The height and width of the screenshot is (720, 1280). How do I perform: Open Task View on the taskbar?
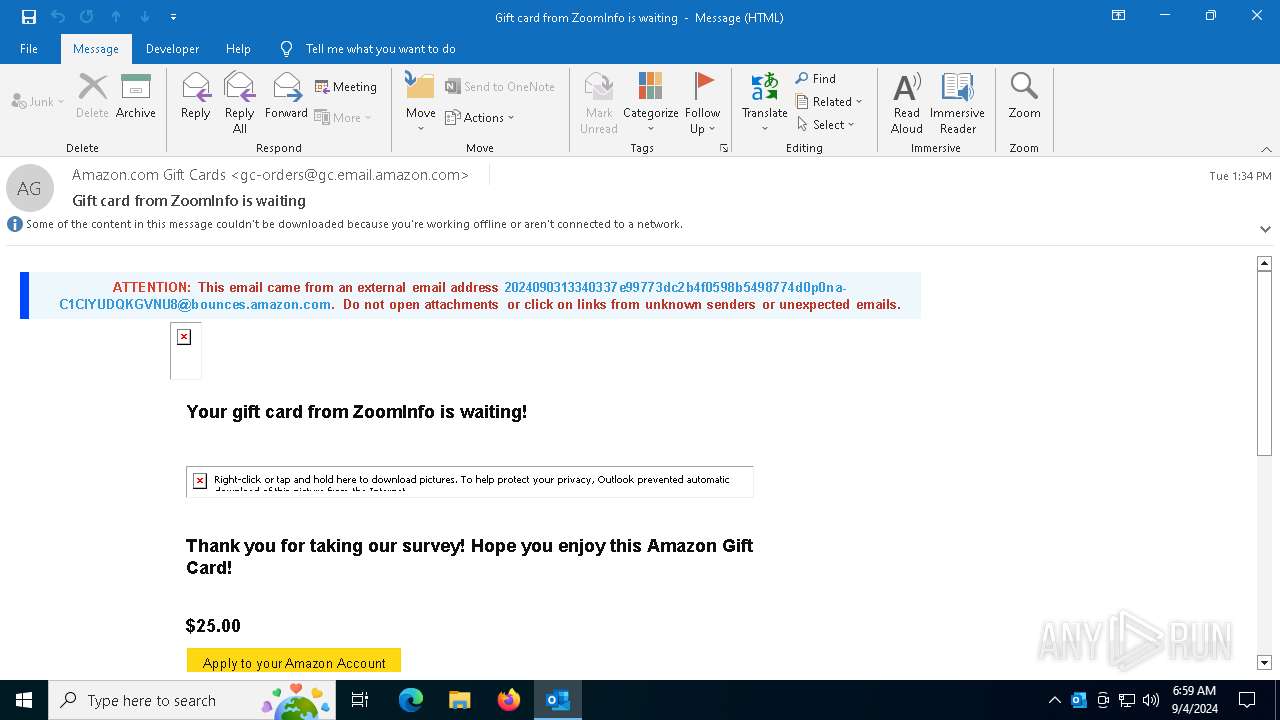360,700
